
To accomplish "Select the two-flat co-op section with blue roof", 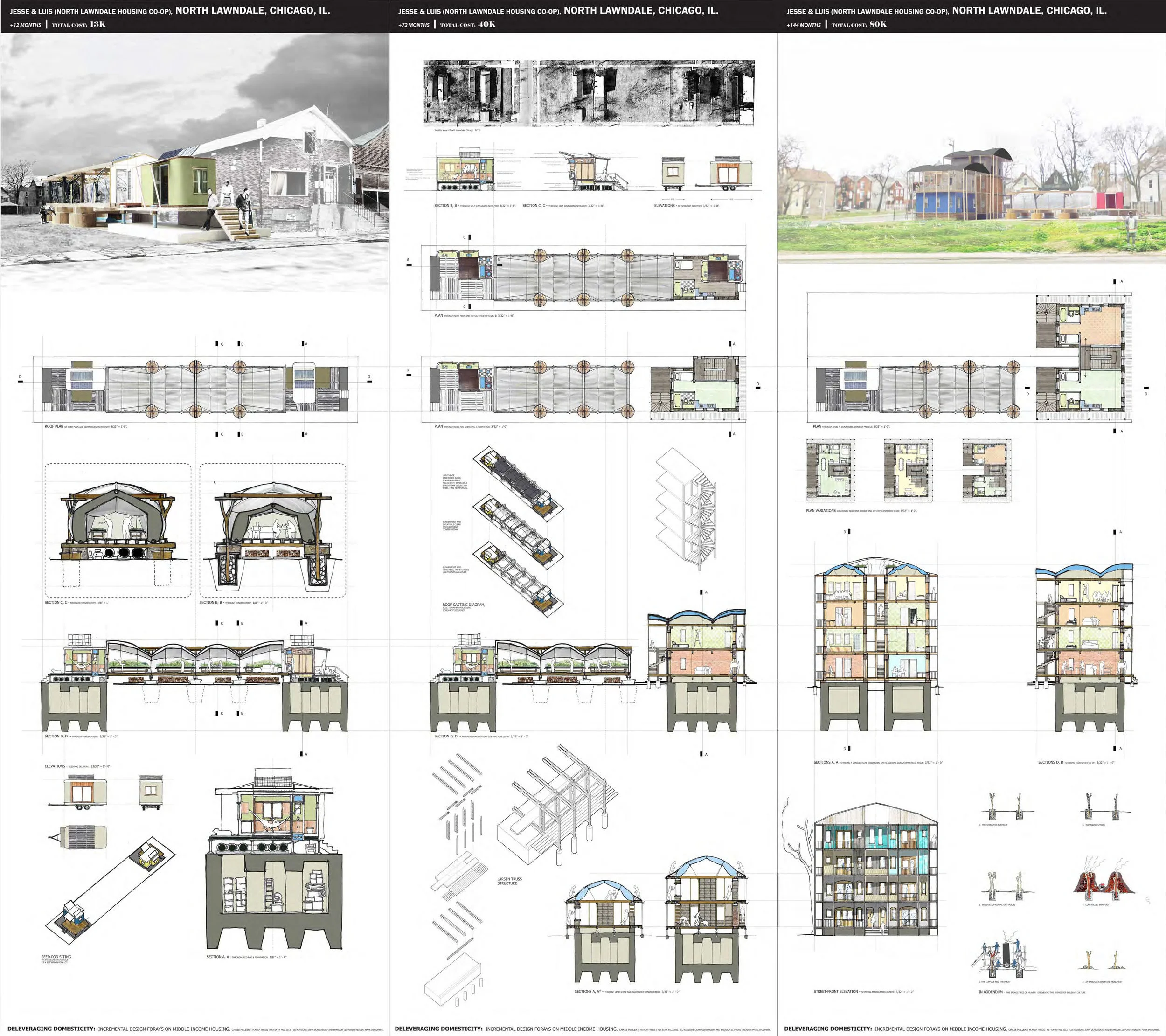I will point(701,670).
